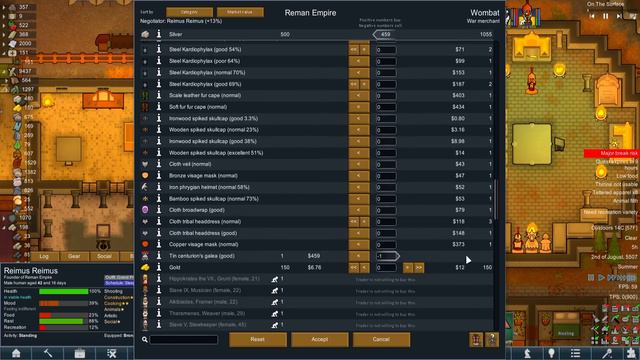
Task: Open the briefcase icon in bottom bar
Action: point(80,353)
